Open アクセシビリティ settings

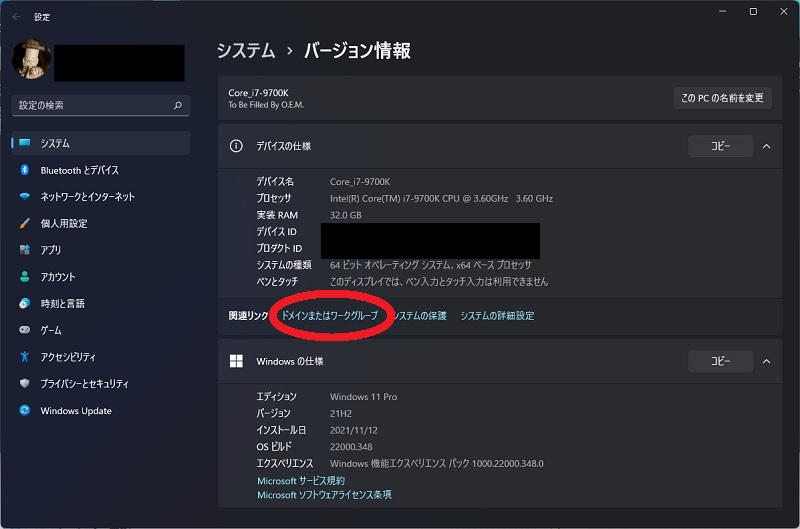pyautogui.click(x=101, y=357)
